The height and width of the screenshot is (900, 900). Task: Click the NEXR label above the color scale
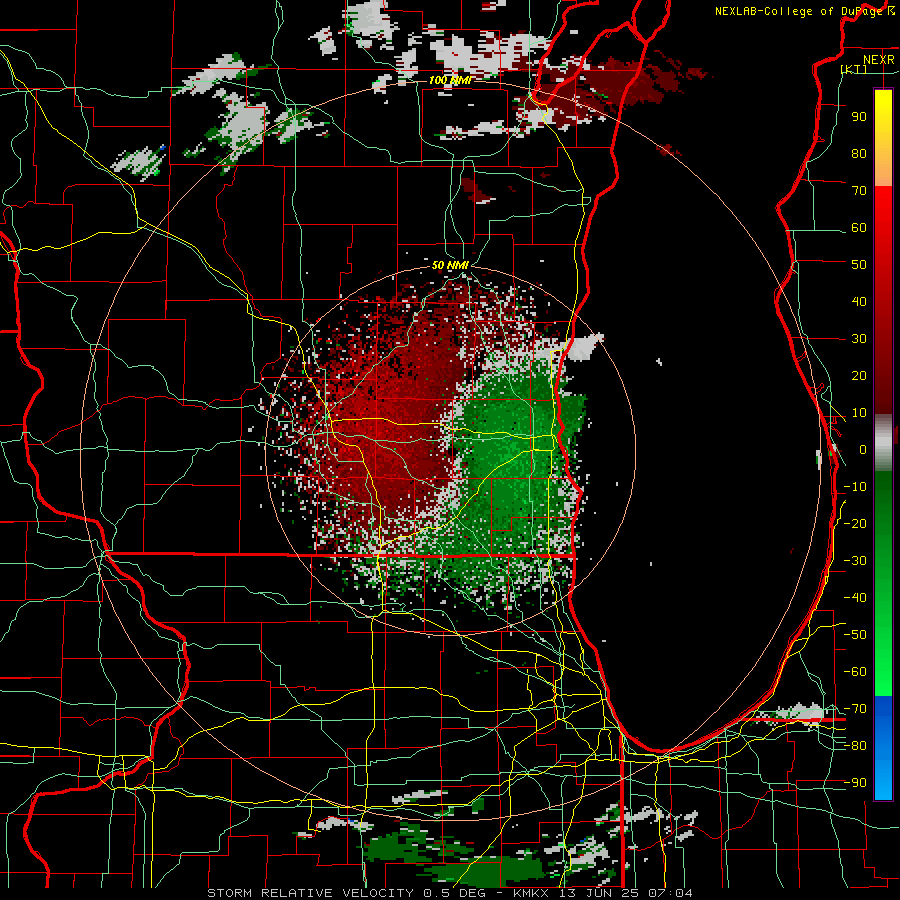pos(878,60)
